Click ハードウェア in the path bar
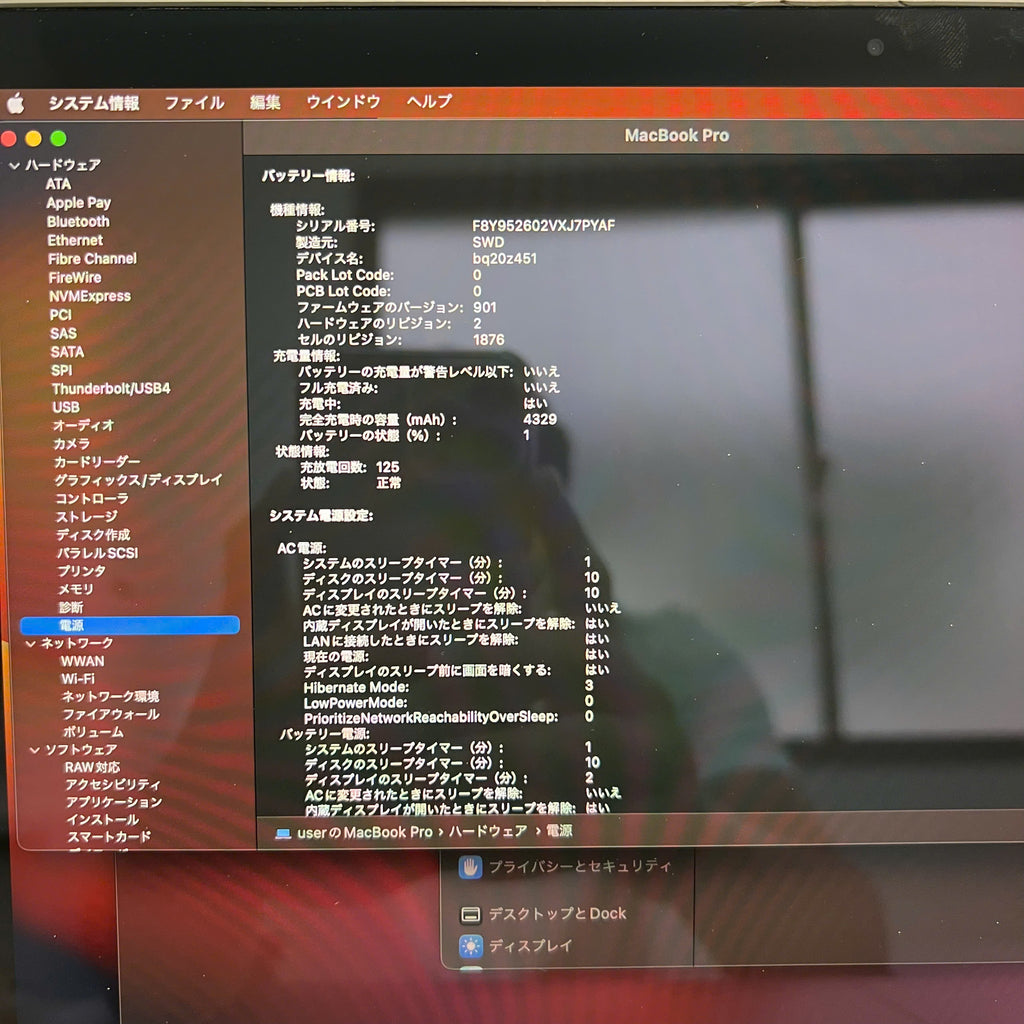 pyautogui.click(x=488, y=831)
